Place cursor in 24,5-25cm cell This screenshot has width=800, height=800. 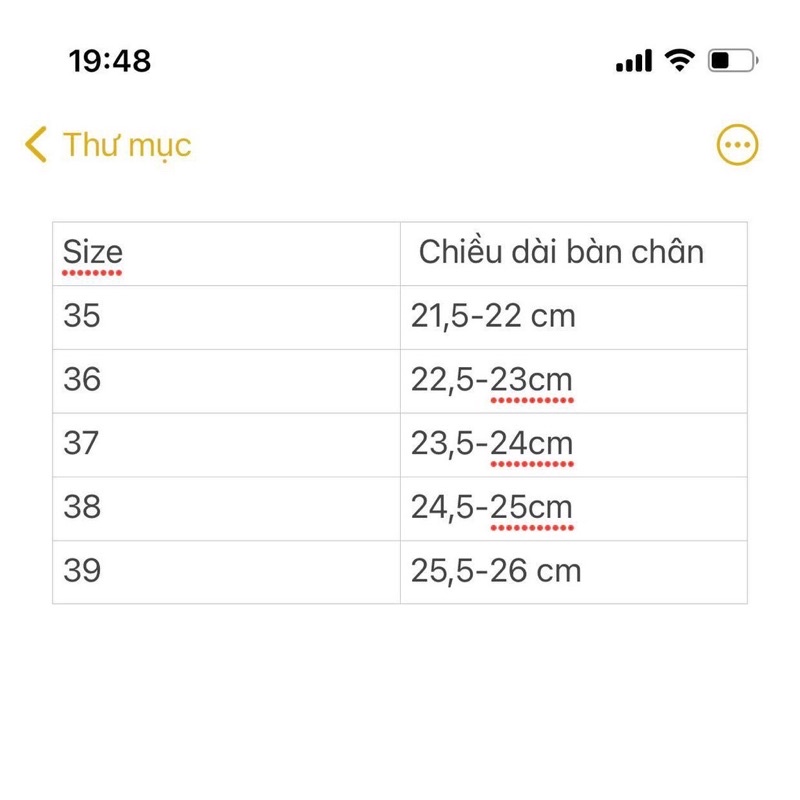point(491,507)
